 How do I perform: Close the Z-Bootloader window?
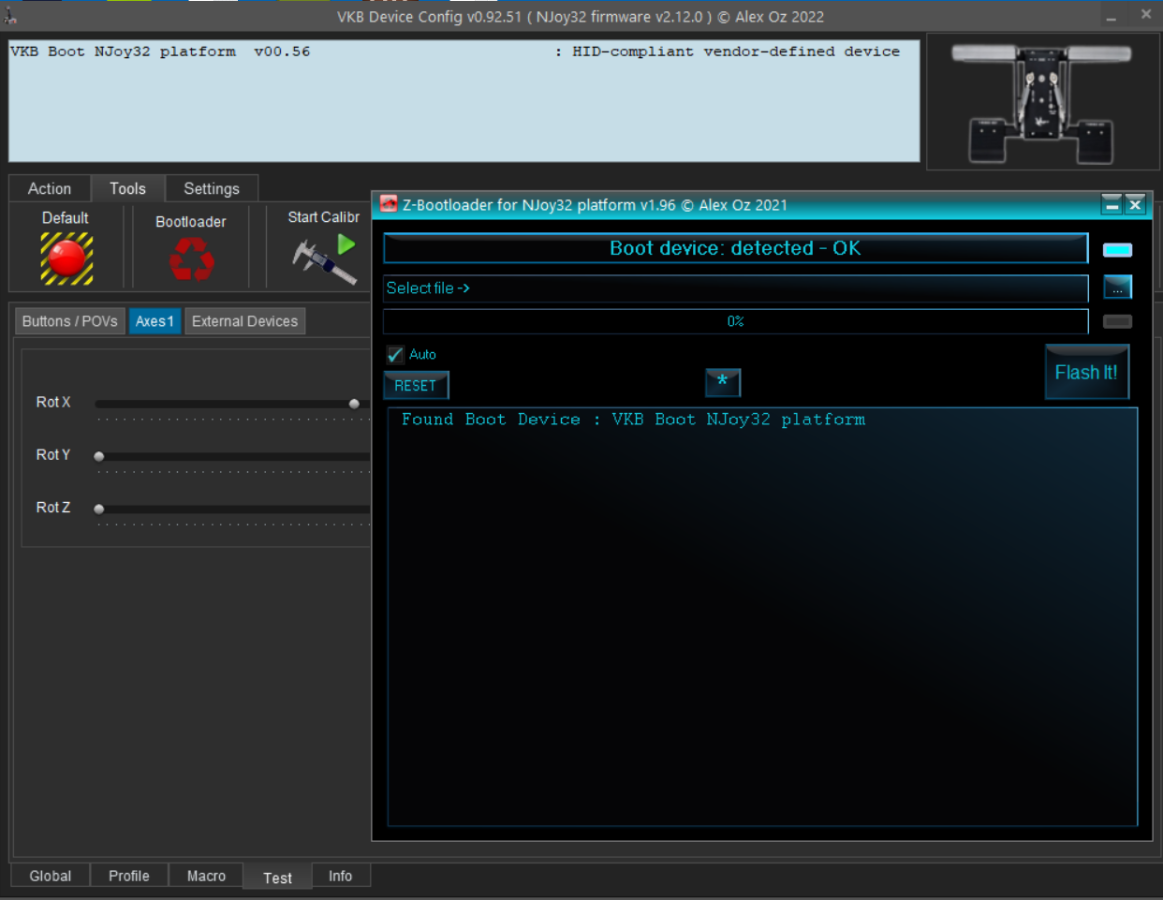(1135, 205)
